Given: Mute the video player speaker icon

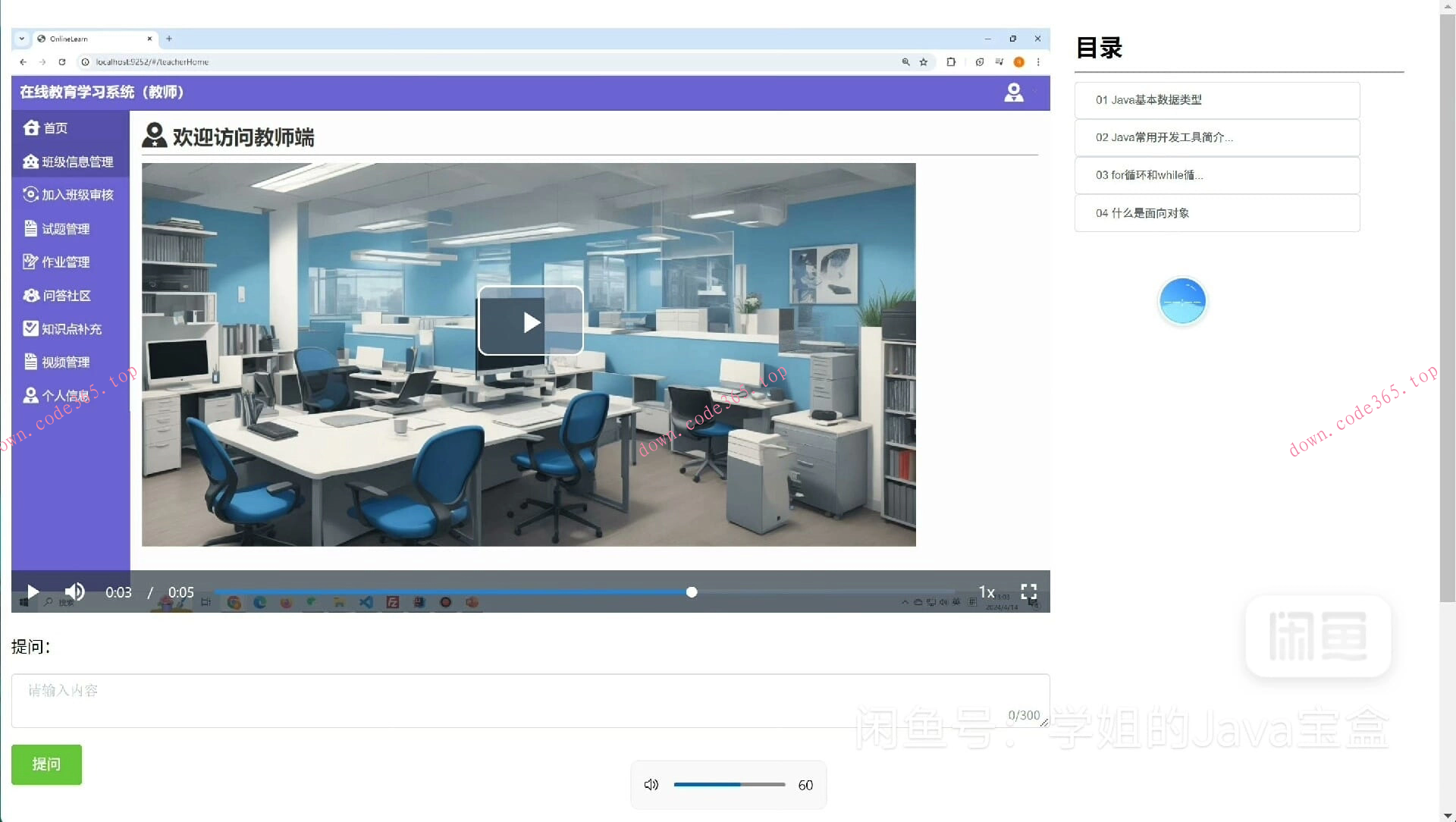Looking at the screenshot, I should [74, 591].
